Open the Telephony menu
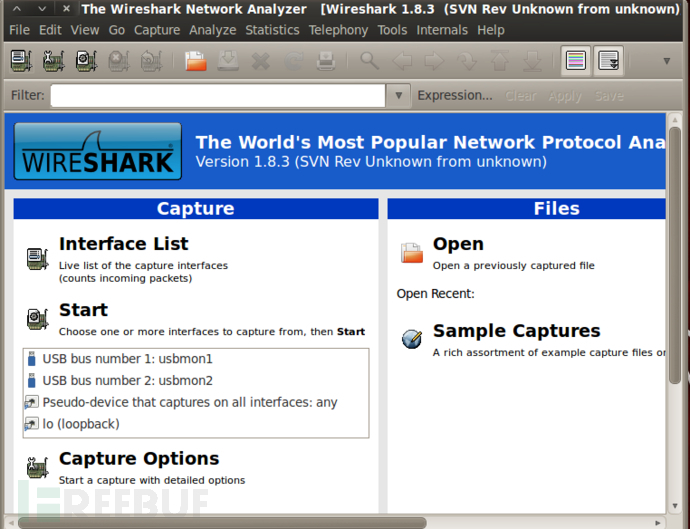Screen dimensions: 690x529 point(338,30)
